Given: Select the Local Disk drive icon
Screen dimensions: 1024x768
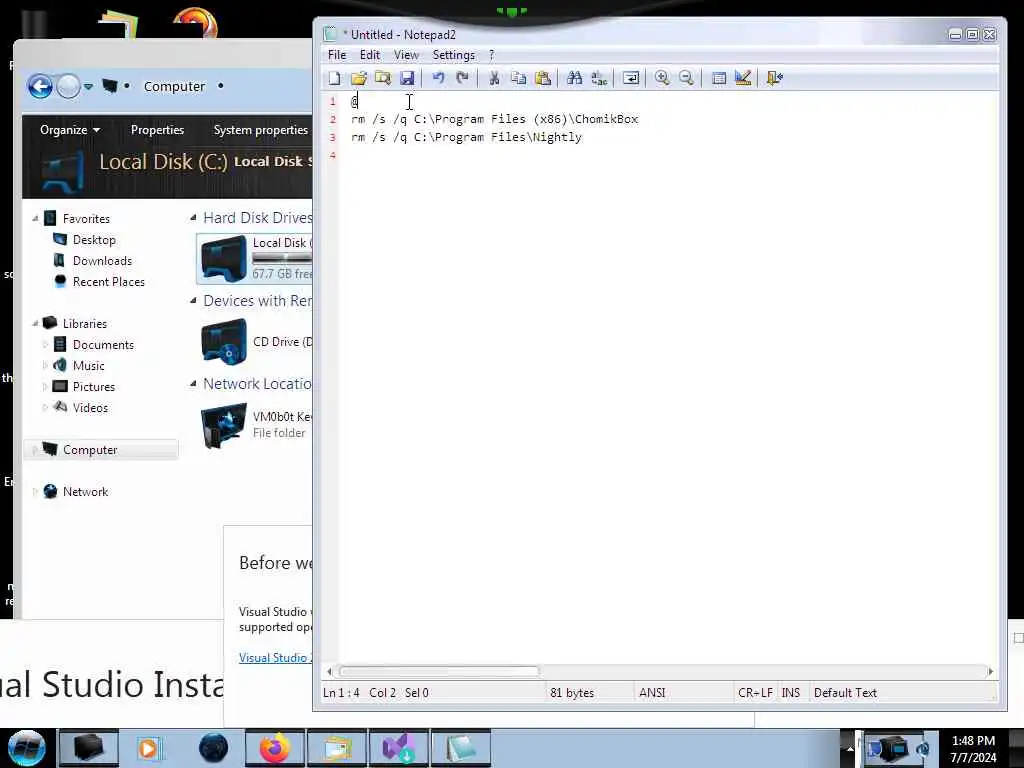Looking at the screenshot, I should 223,259.
